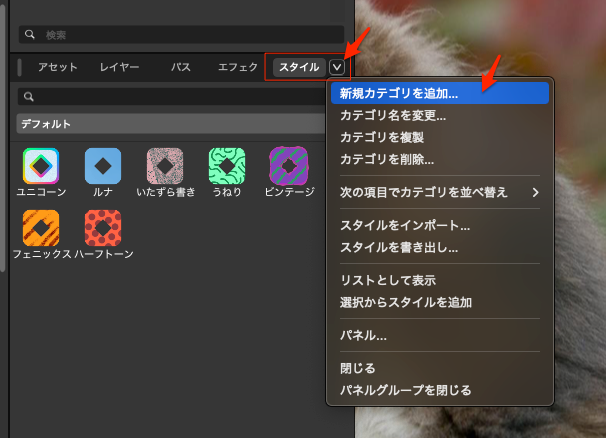Click the magnifier icon in styles search
The image size is (606, 438).
[x=29, y=97]
